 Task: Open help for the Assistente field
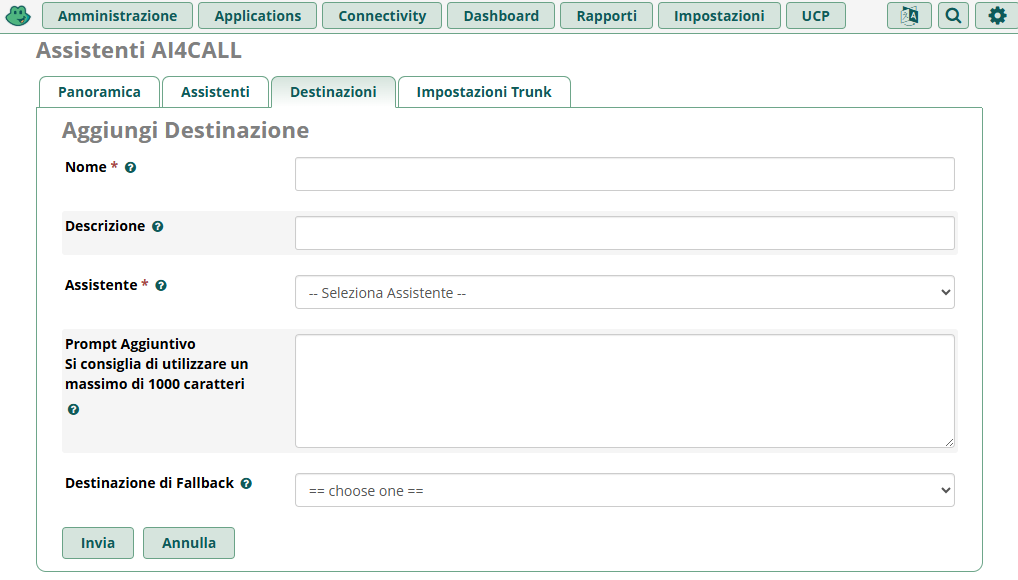coord(161,285)
